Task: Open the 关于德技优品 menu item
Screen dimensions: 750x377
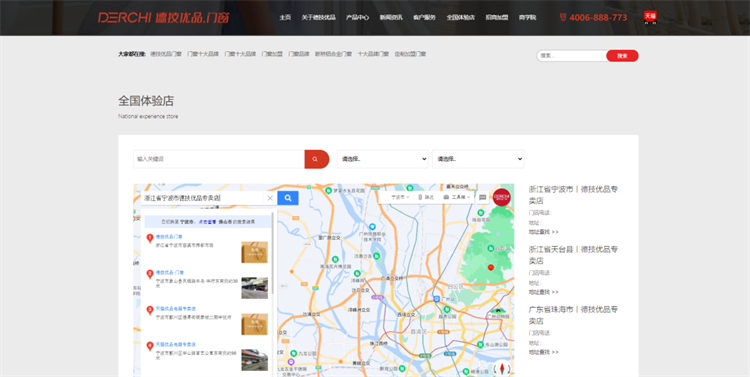Action: (x=319, y=17)
